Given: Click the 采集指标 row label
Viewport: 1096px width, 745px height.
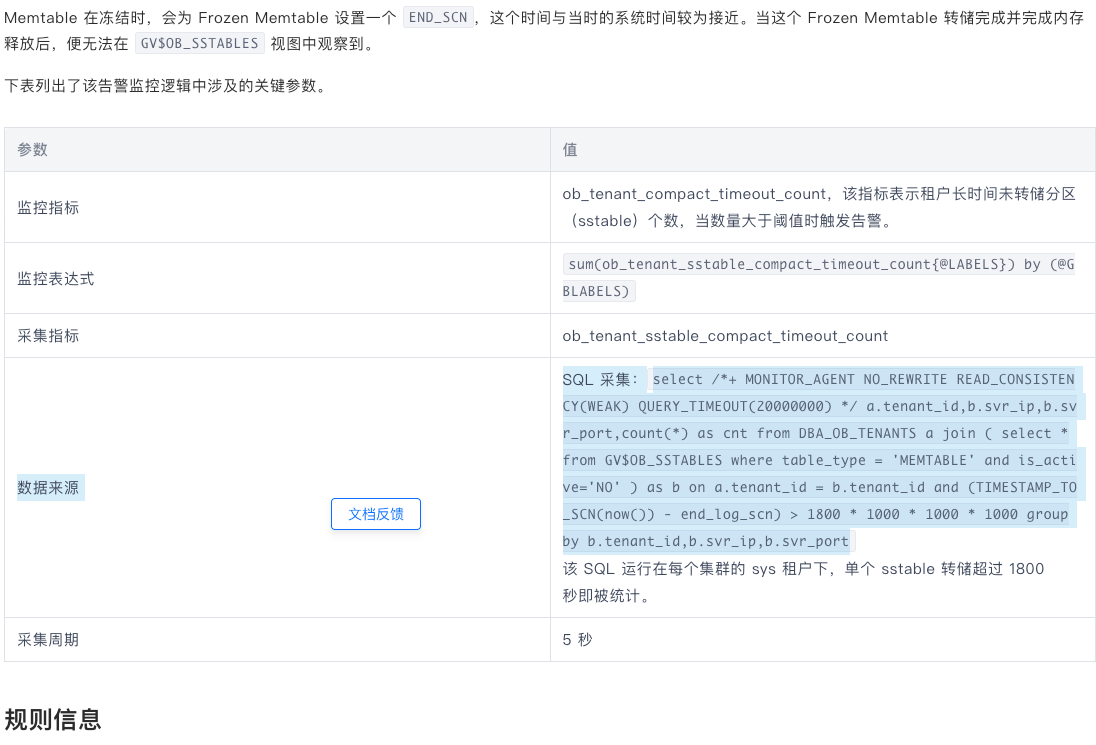Looking at the screenshot, I should tap(48, 335).
